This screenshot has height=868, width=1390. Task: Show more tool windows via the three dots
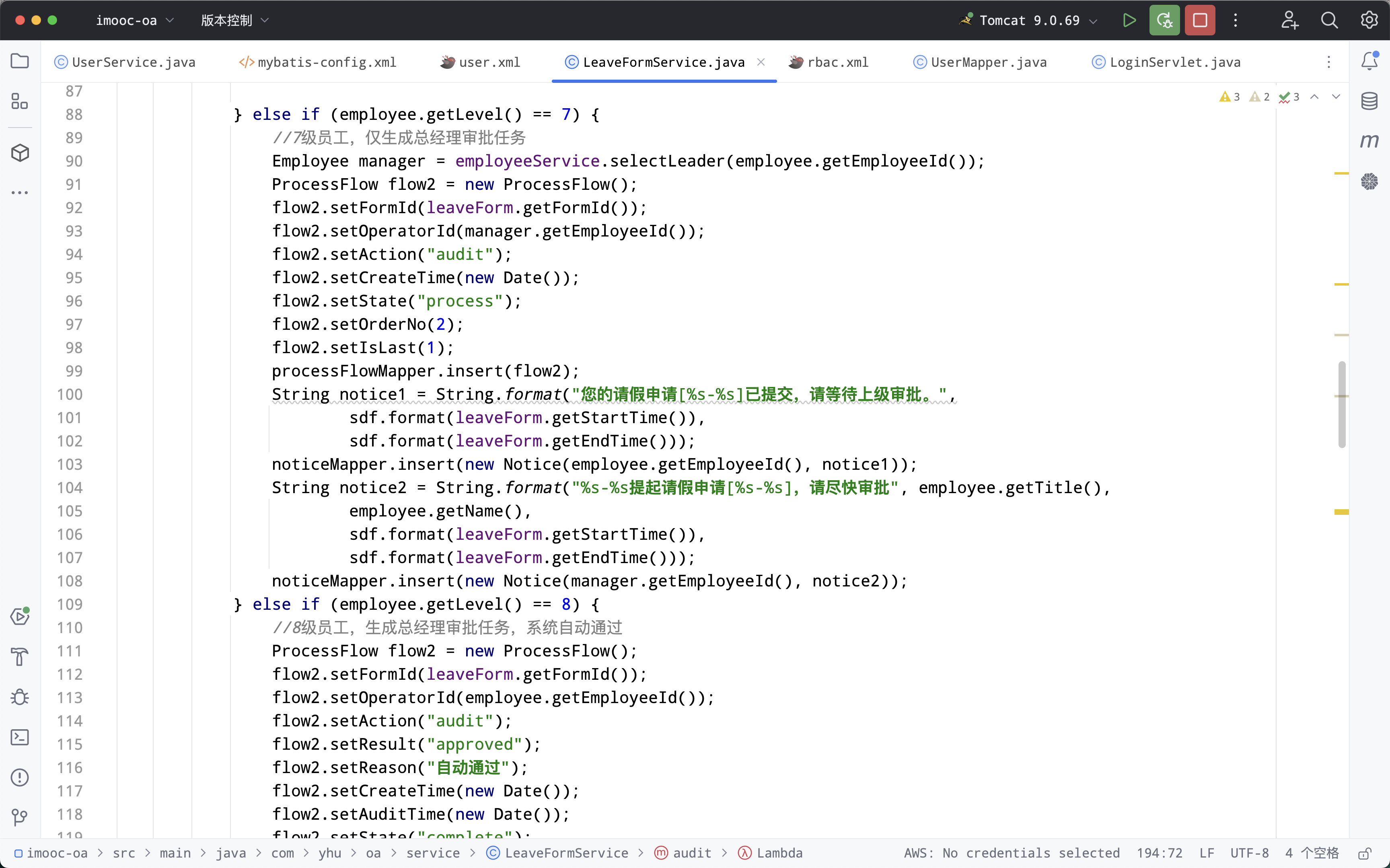20,193
